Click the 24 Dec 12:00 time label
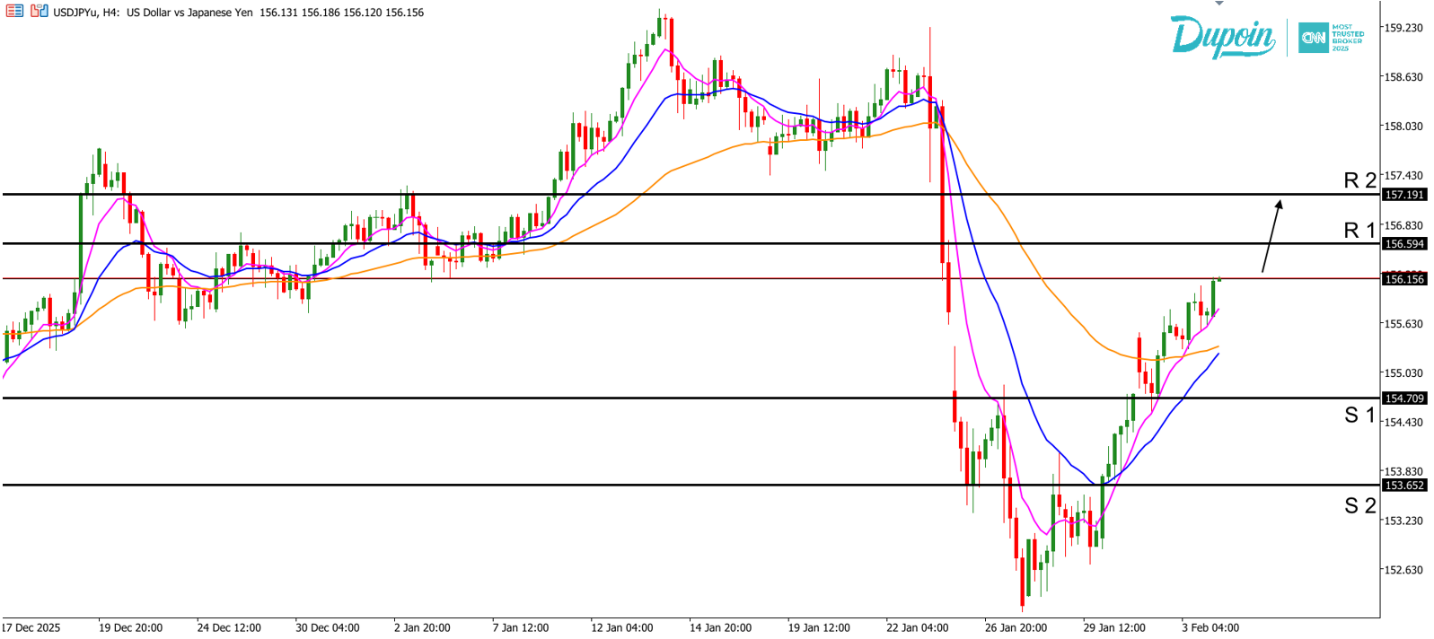 click(228, 628)
